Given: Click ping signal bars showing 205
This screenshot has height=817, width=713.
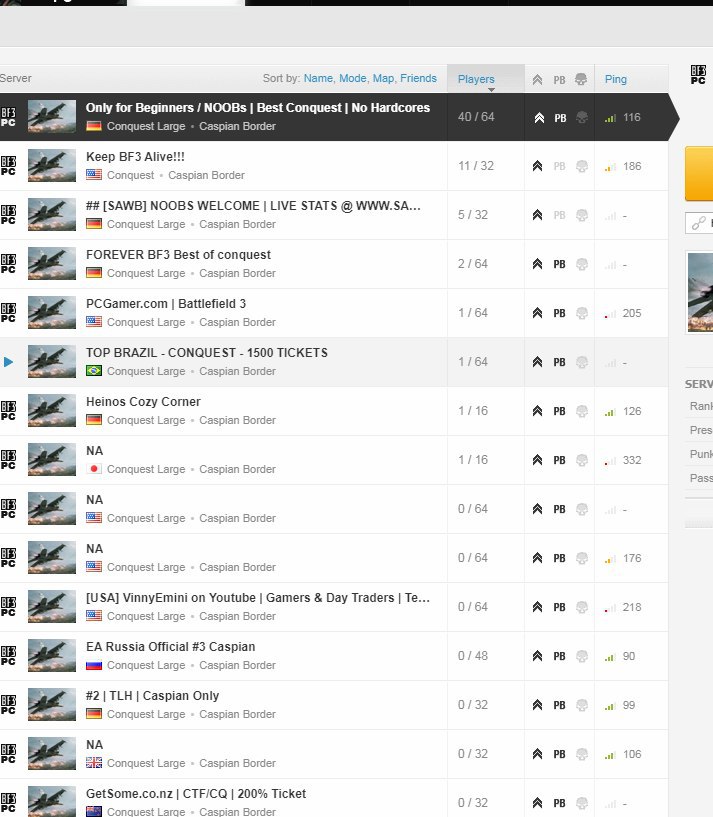Looking at the screenshot, I should pos(610,314).
